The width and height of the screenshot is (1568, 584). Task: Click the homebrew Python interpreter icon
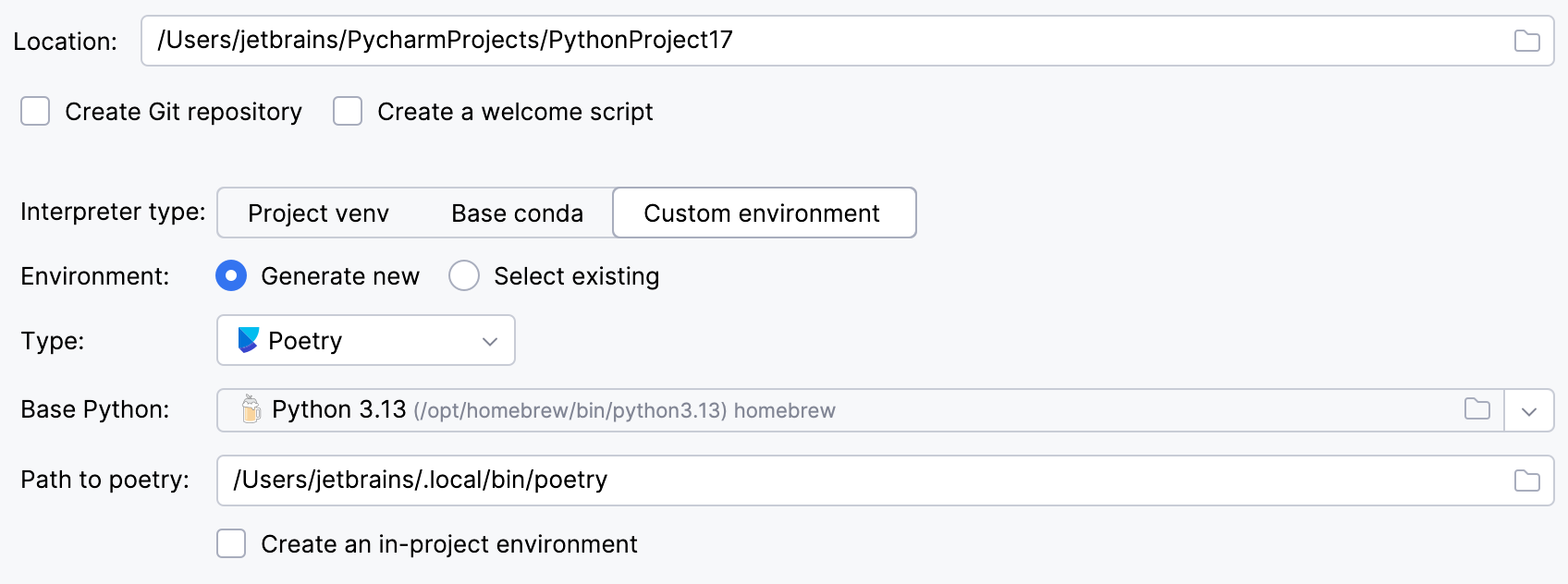[x=251, y=409]
